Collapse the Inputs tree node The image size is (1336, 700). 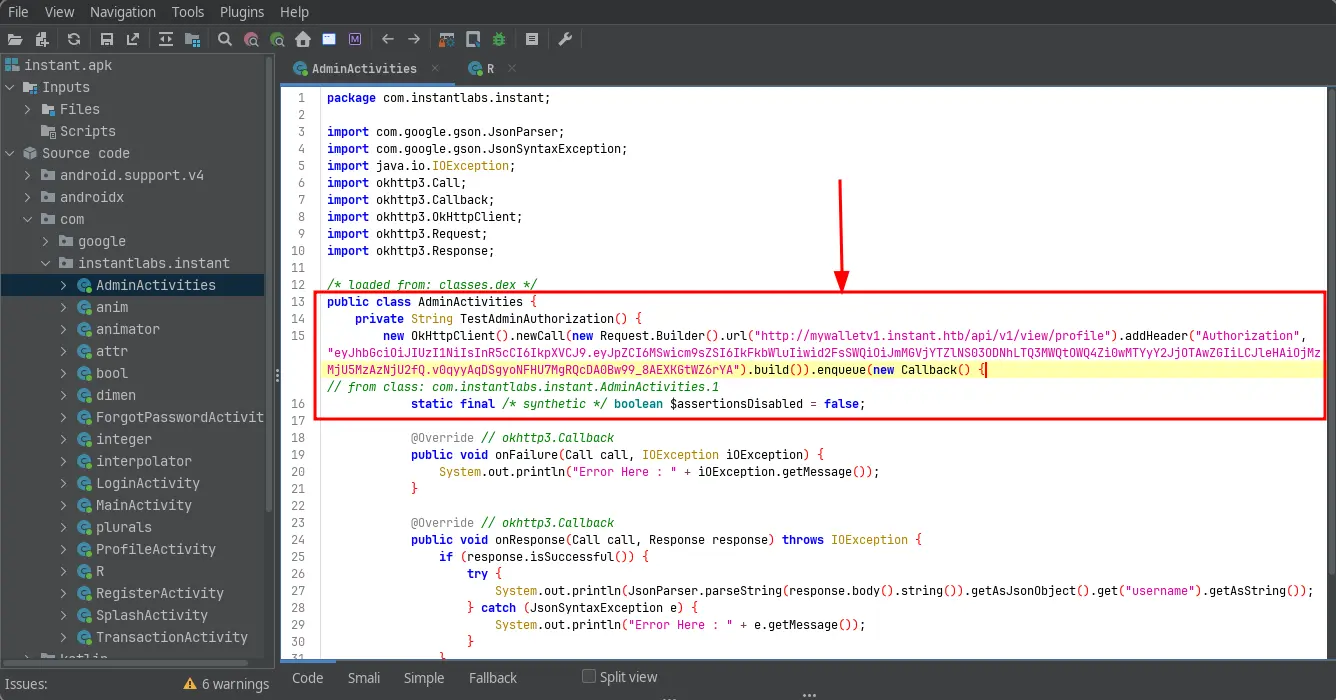point(11,87)
